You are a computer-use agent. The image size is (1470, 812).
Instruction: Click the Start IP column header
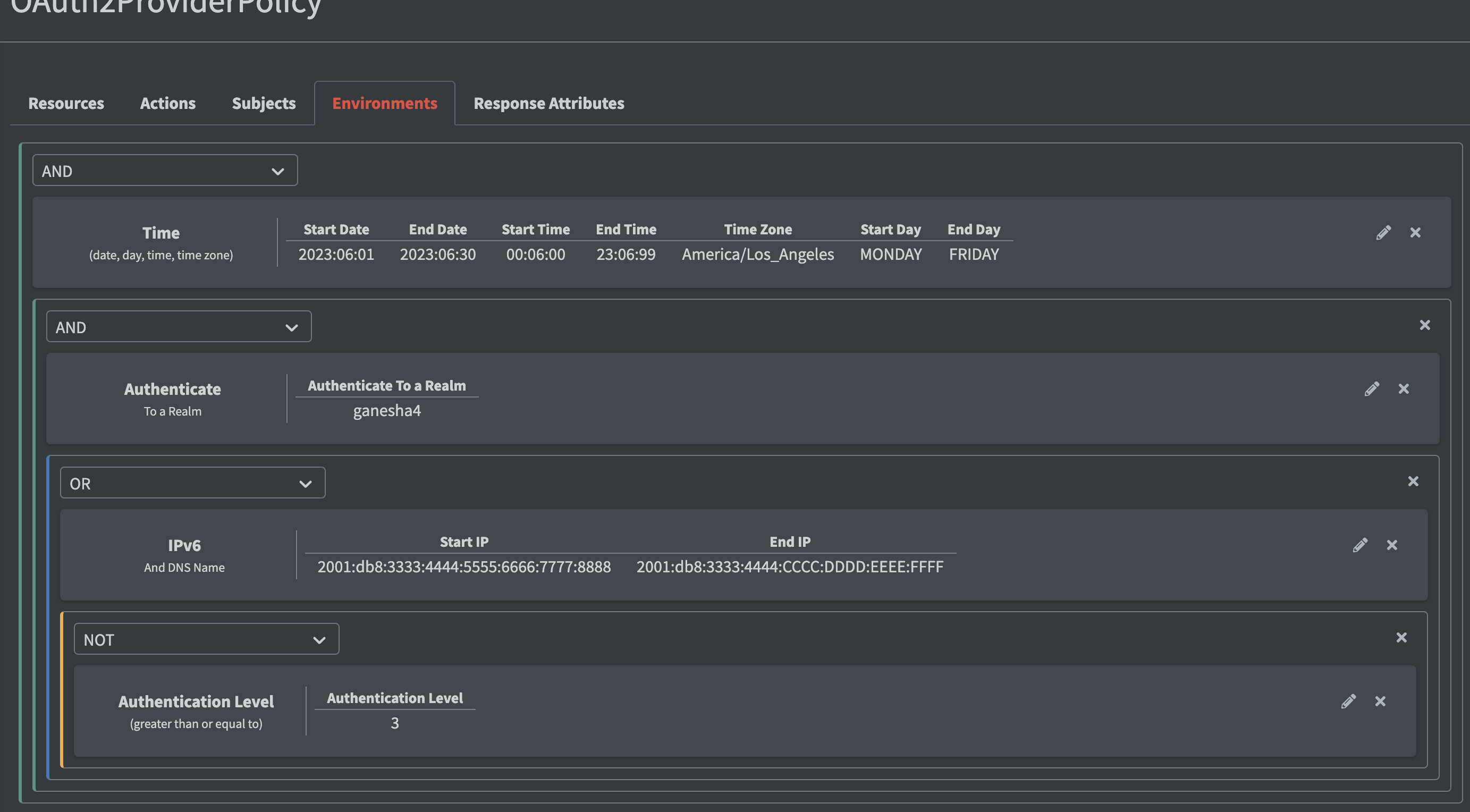pyautogui.click(x=464, y=542)
